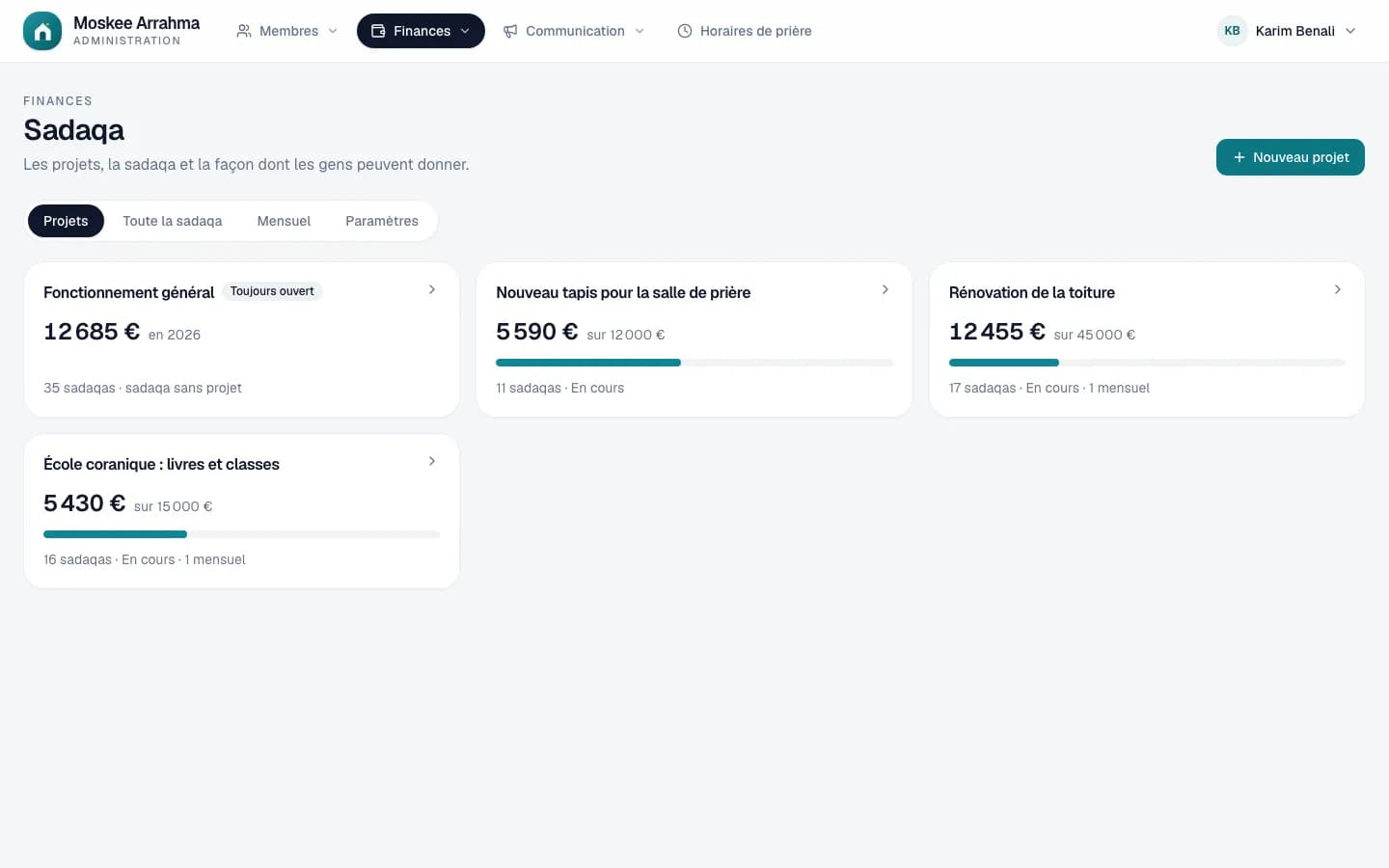Click the Nouveau tapis progress bar
Image resolution: width=1389 pixels, height=868 pixels.
pyautogui.click(x=694, y=363)
